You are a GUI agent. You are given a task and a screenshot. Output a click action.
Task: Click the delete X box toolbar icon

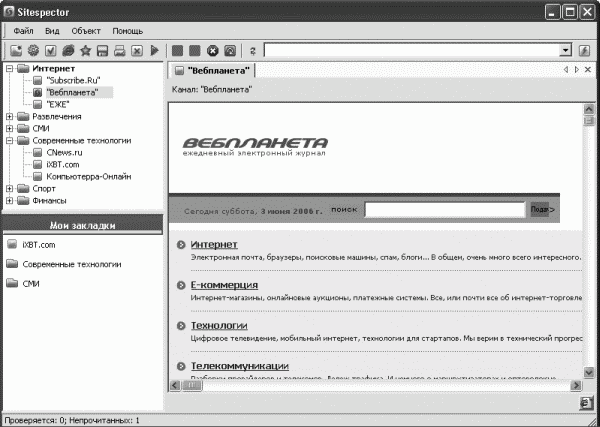click(137, 51)
